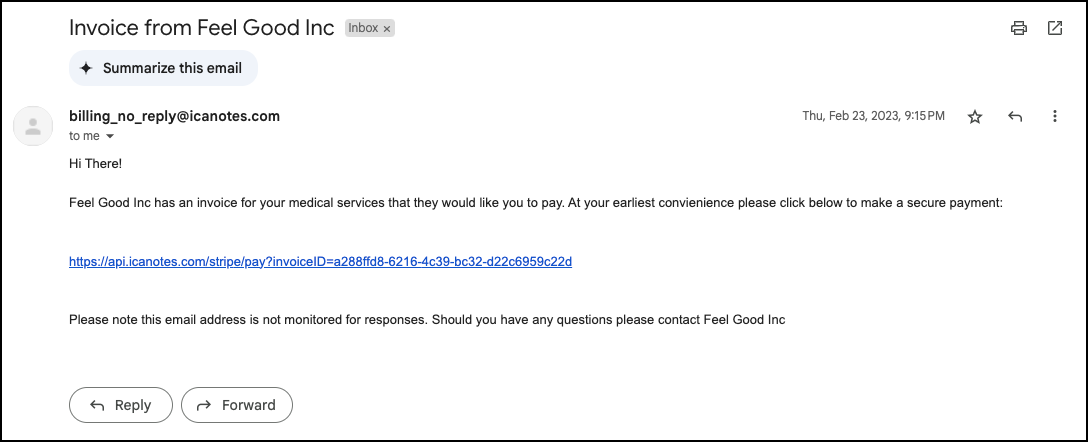
Task: Click the "to me" recipient text
Action: 85,136
